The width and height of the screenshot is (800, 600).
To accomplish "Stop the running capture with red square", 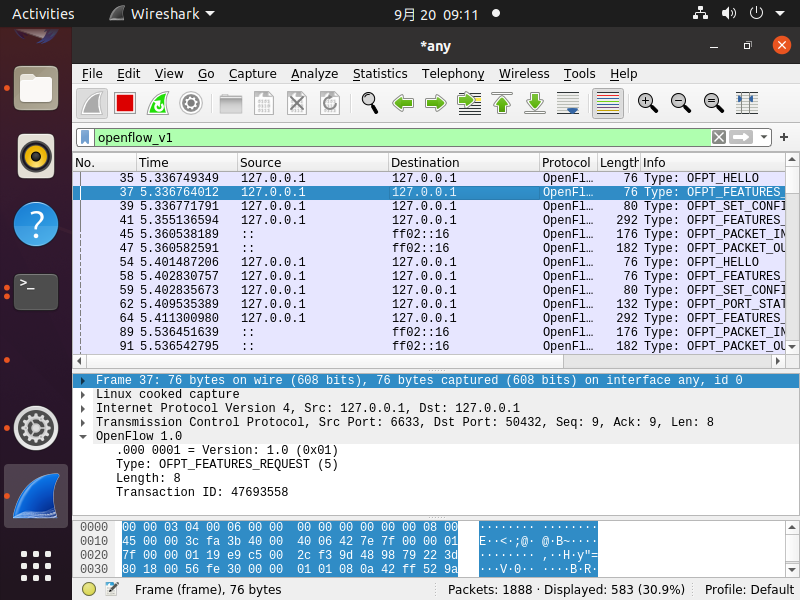I will [125, 104].
